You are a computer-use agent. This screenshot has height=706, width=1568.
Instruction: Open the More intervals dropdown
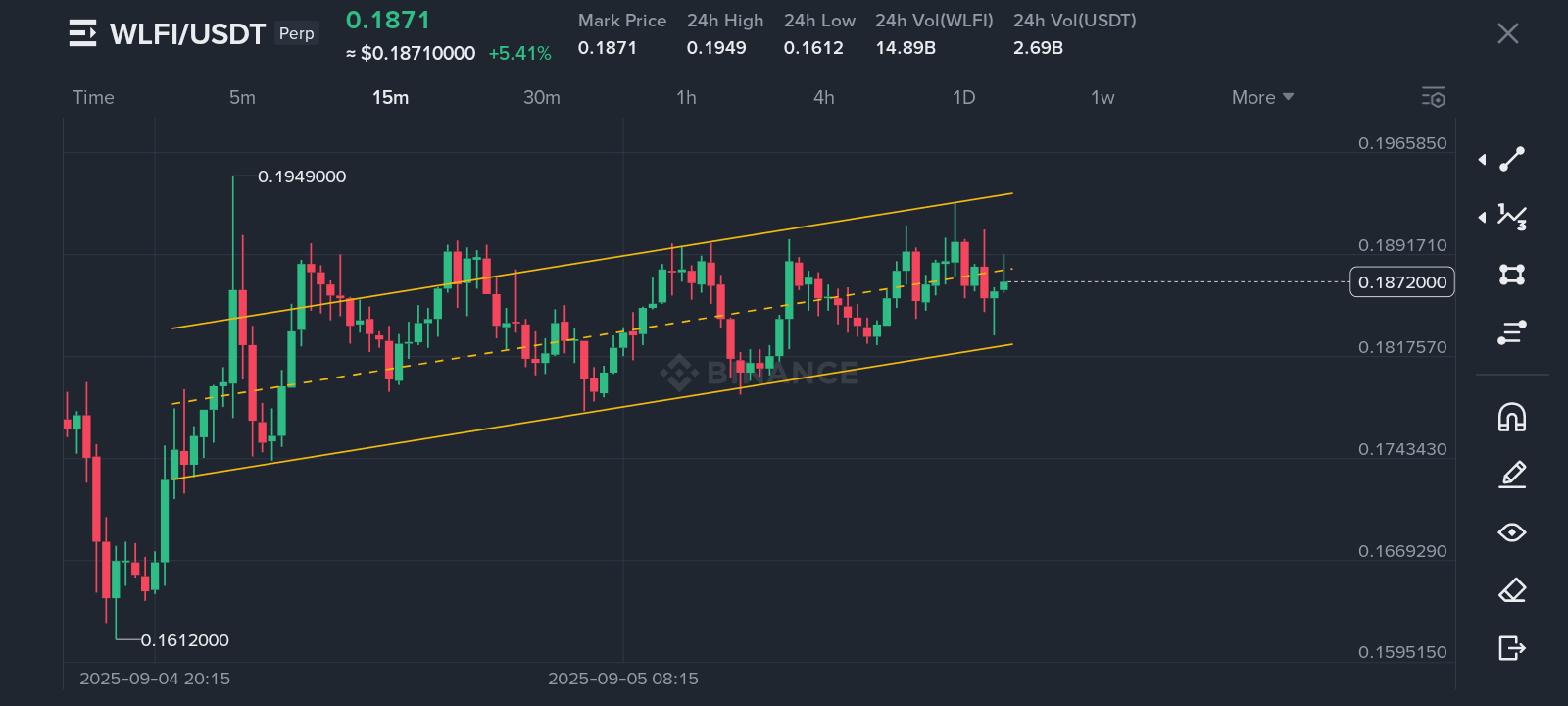(x=1262, y=97)
